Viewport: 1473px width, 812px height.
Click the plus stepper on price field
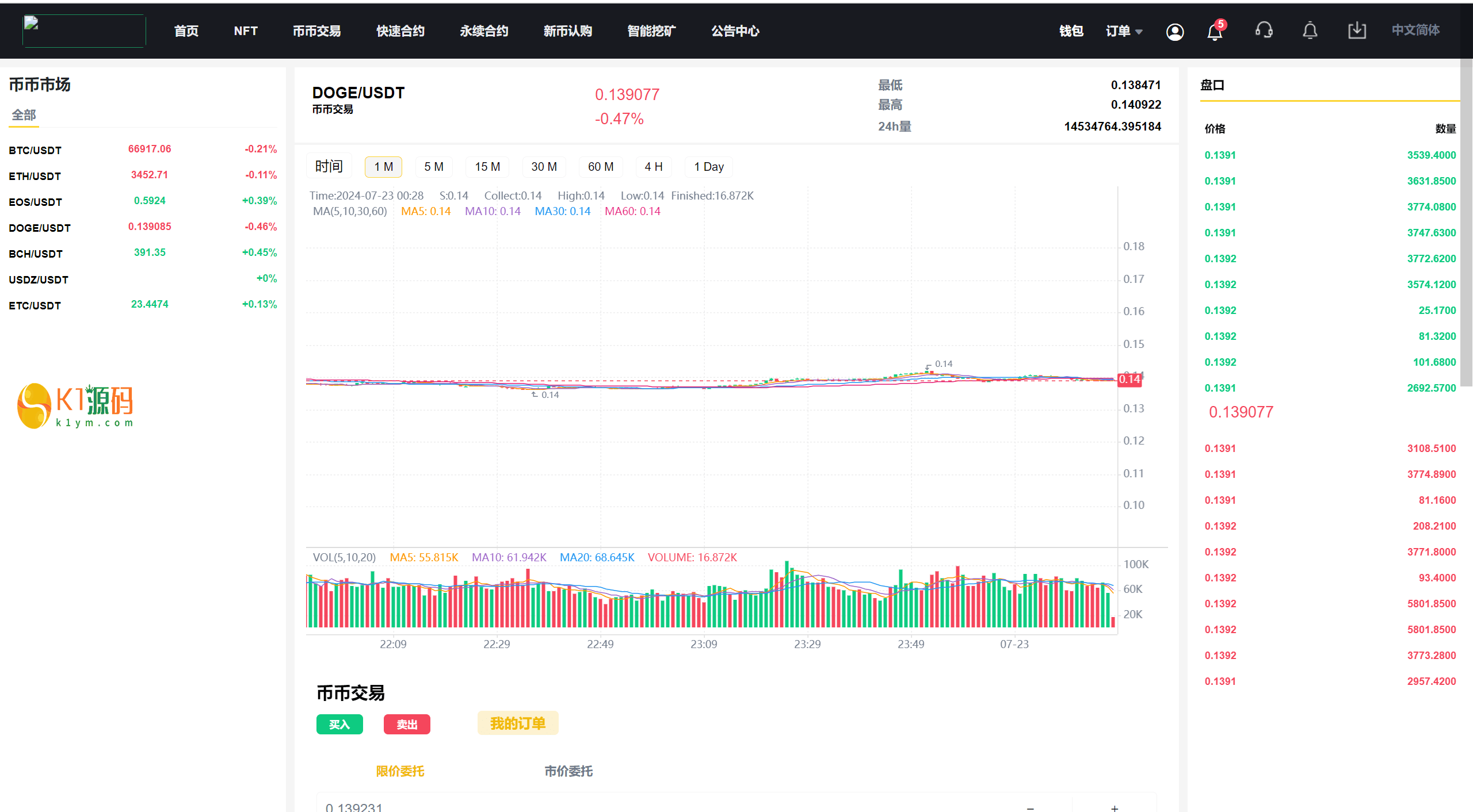coord(1115,807)
